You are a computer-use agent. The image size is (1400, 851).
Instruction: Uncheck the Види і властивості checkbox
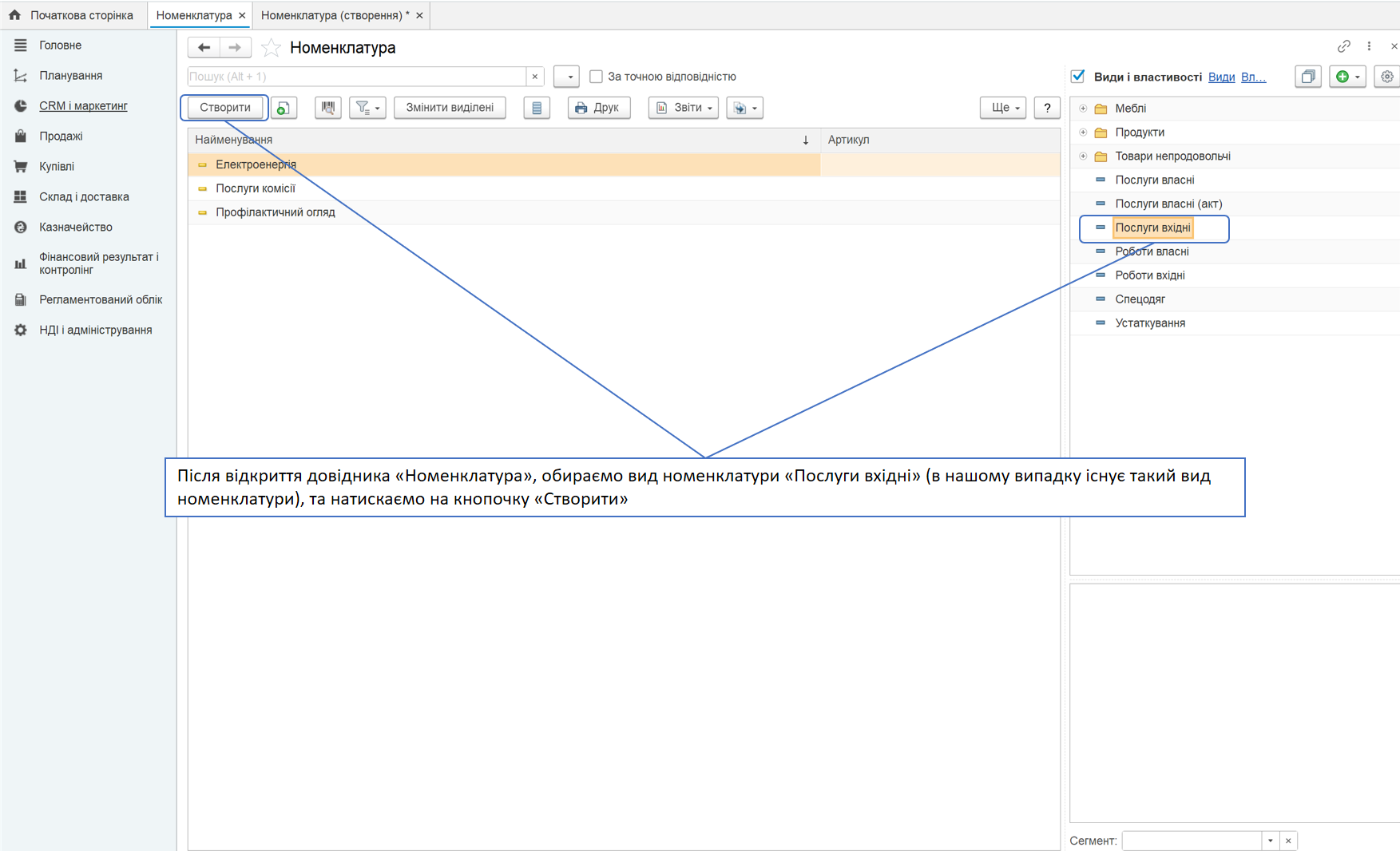pyautogui.click(x=1078, y=77)
